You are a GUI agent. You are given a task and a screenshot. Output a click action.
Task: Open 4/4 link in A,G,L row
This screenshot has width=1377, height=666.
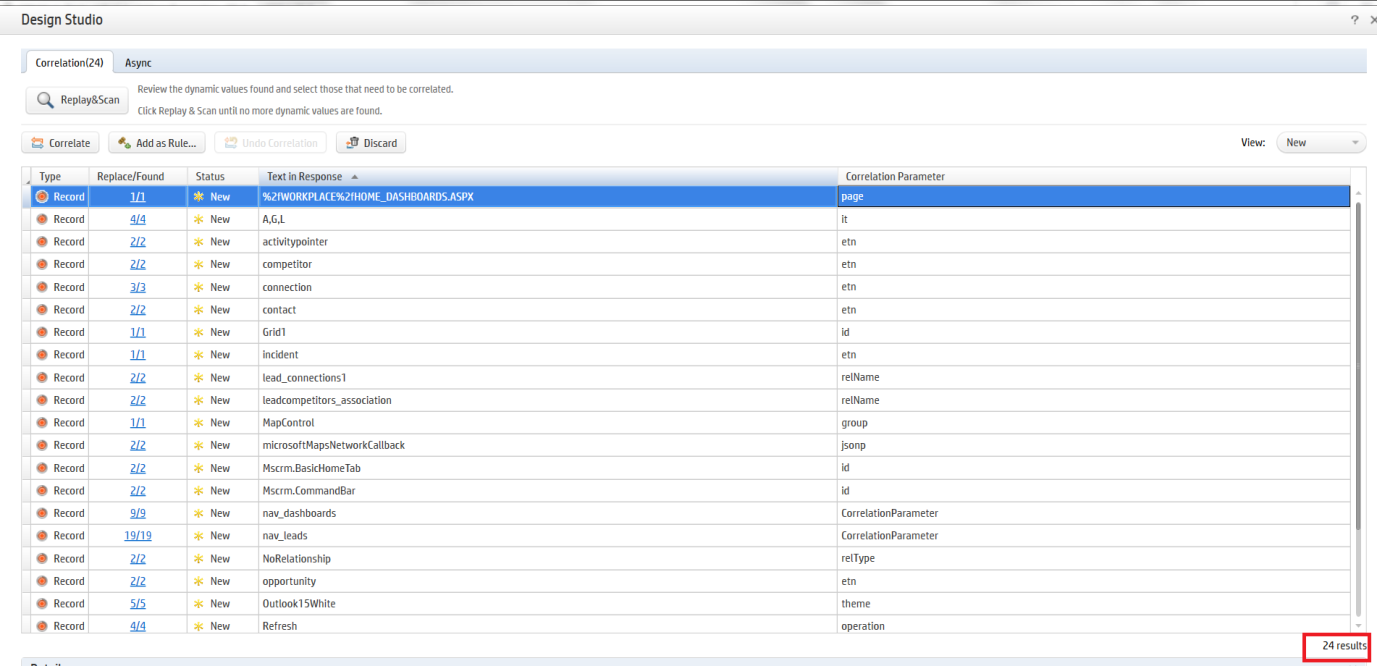(138, 219)
